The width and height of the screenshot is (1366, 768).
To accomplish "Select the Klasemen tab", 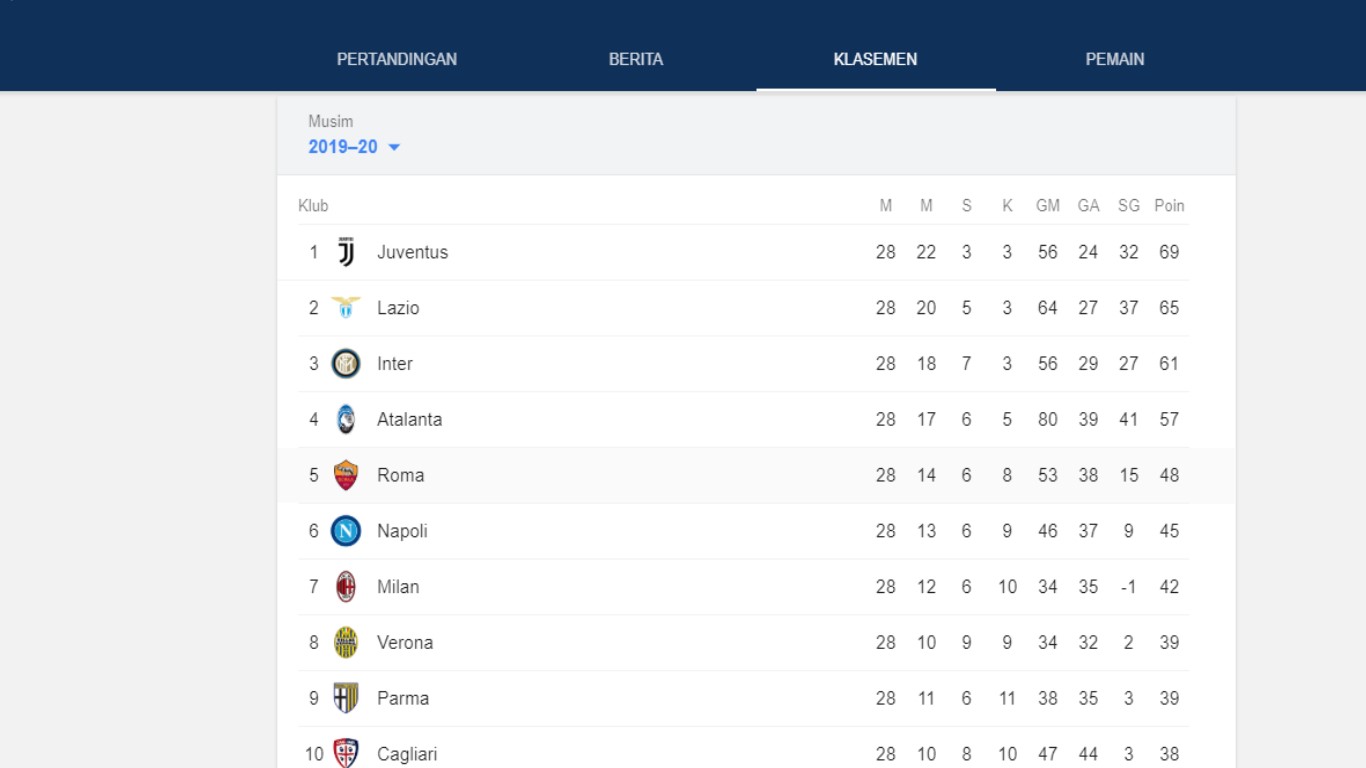I will 875,59.
